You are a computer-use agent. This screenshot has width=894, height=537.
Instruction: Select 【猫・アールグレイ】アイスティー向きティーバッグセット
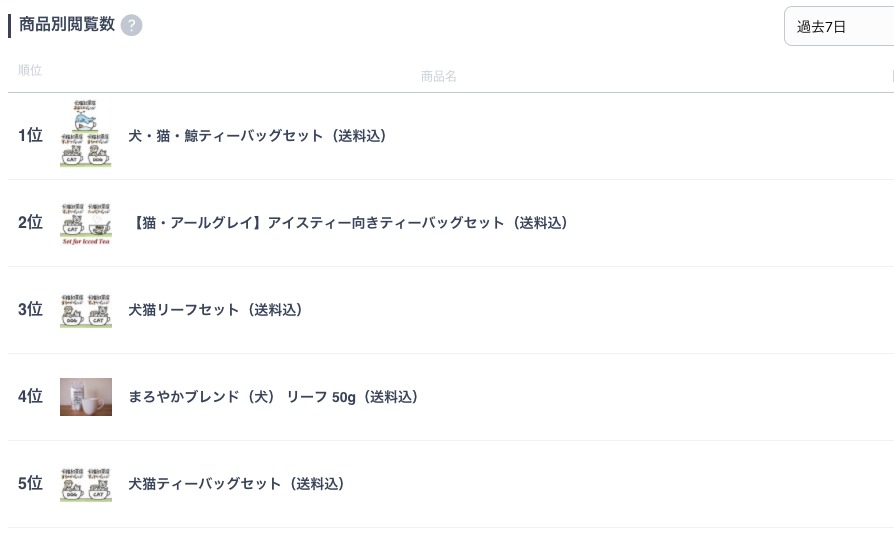(x=351, y=223)
